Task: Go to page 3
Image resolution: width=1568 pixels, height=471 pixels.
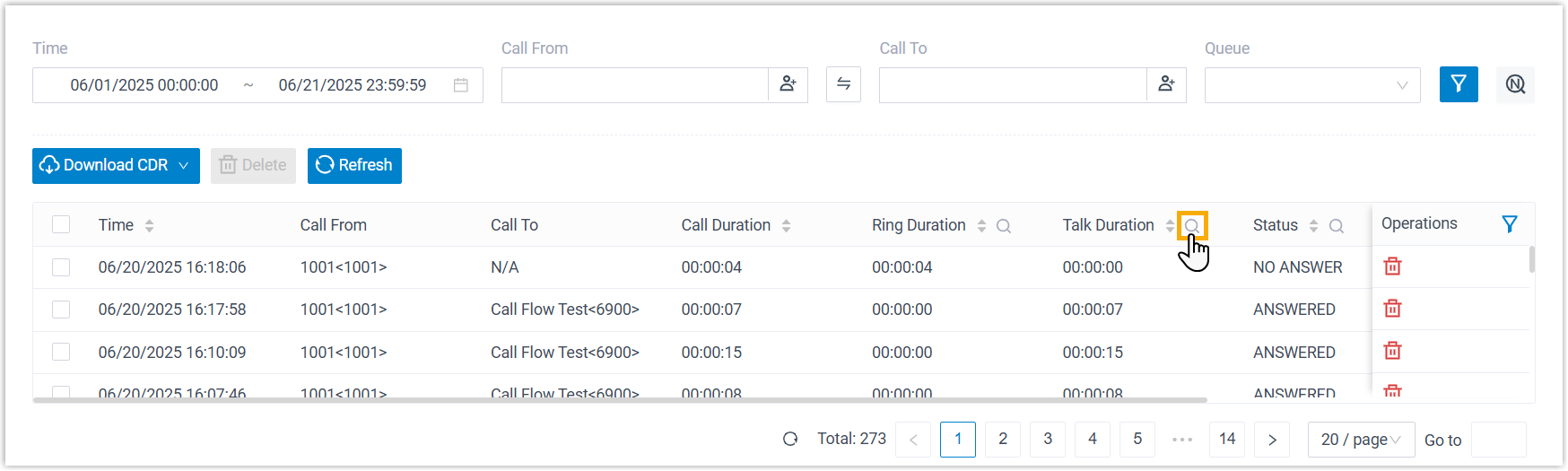Action: (1047, 440)
